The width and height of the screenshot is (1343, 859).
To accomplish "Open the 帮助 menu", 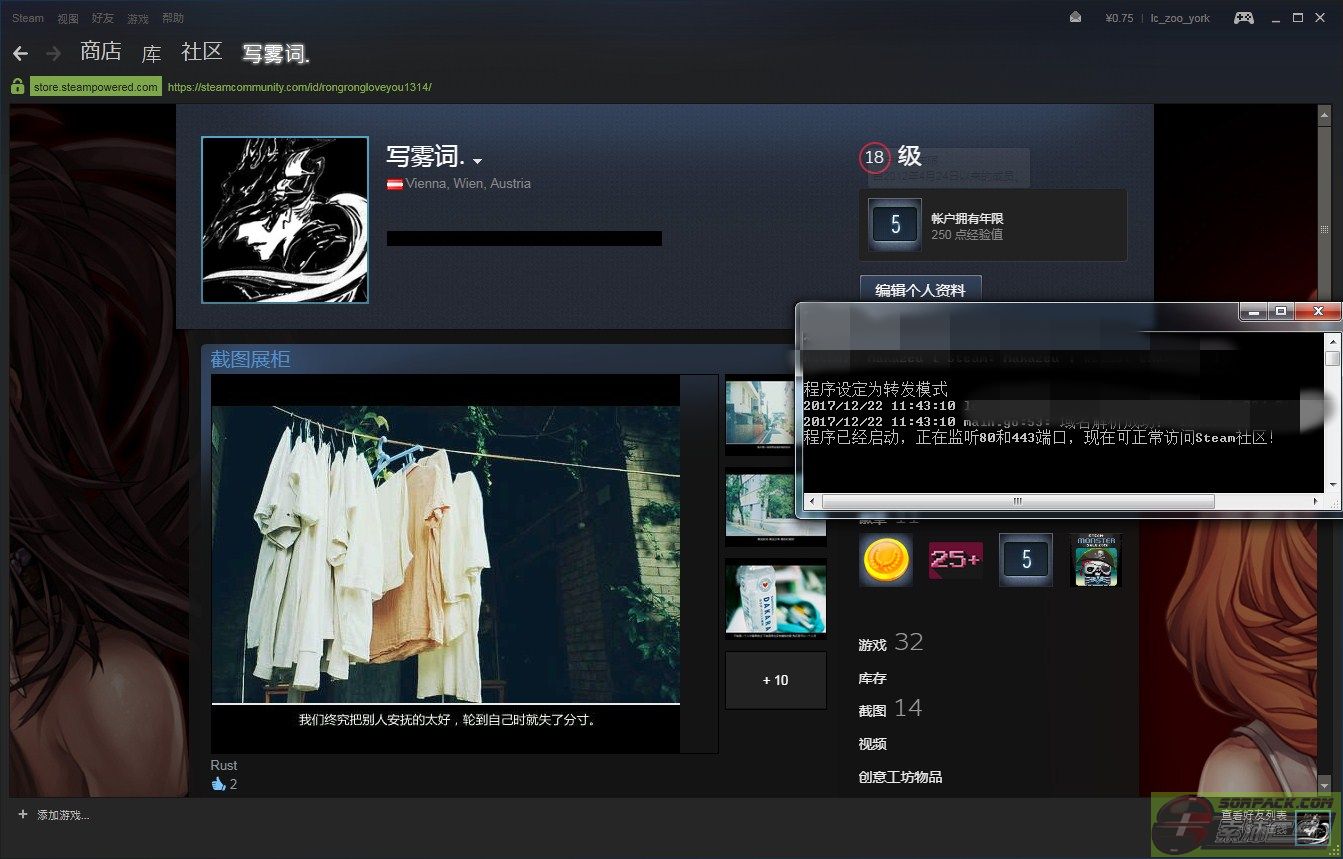I will pyautogui.click(x=172, y=18).
